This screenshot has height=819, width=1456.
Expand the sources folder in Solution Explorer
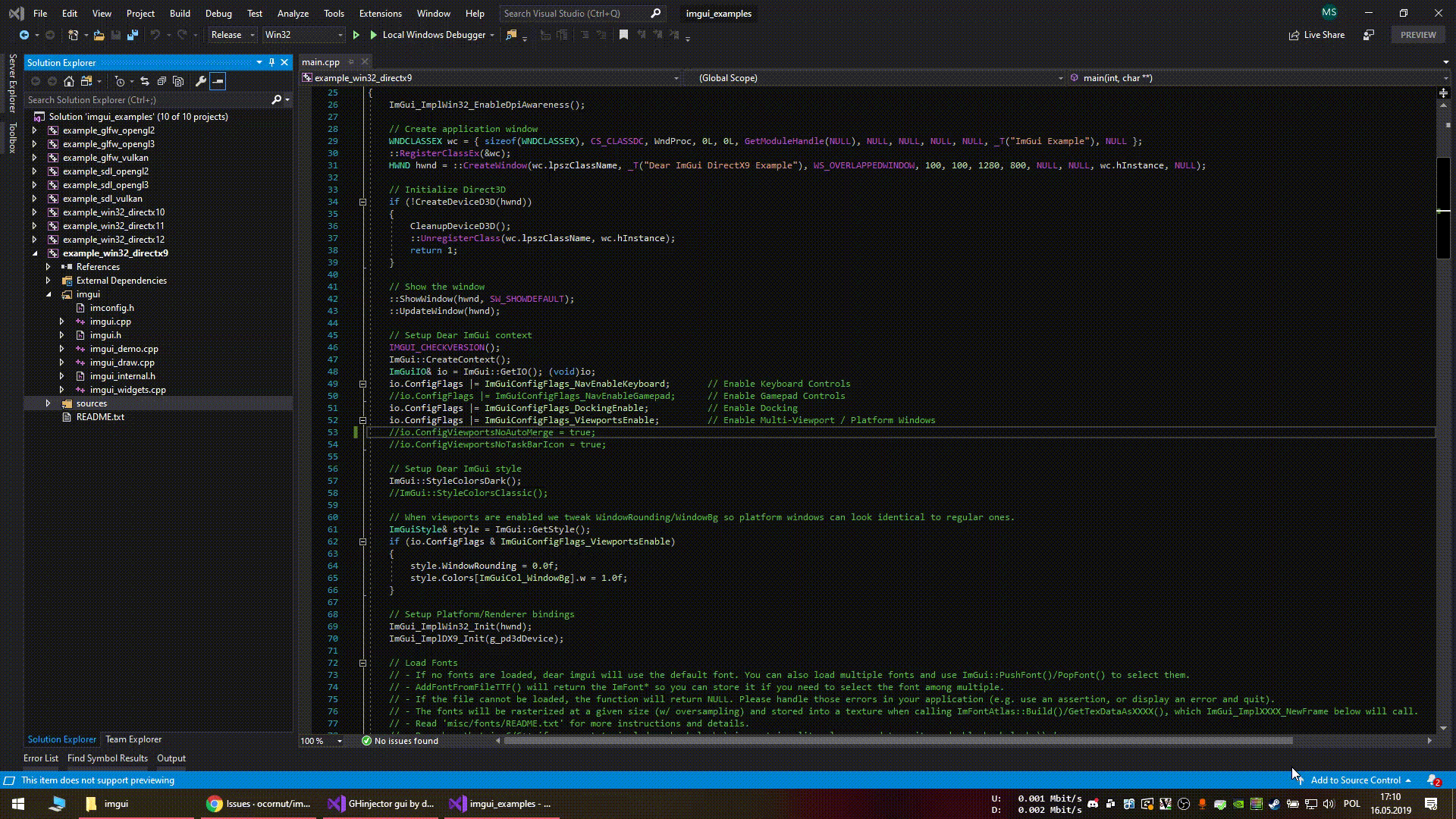(x=48, y=403)
